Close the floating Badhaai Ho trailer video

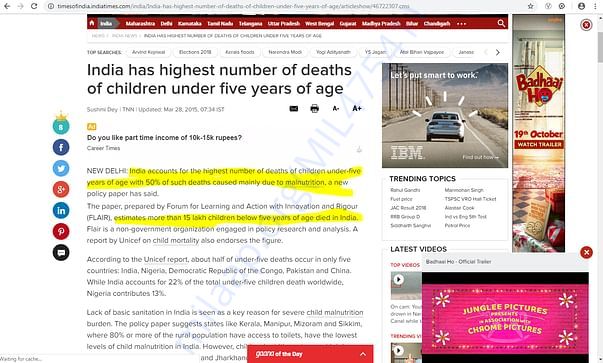(x=586, y=253)
